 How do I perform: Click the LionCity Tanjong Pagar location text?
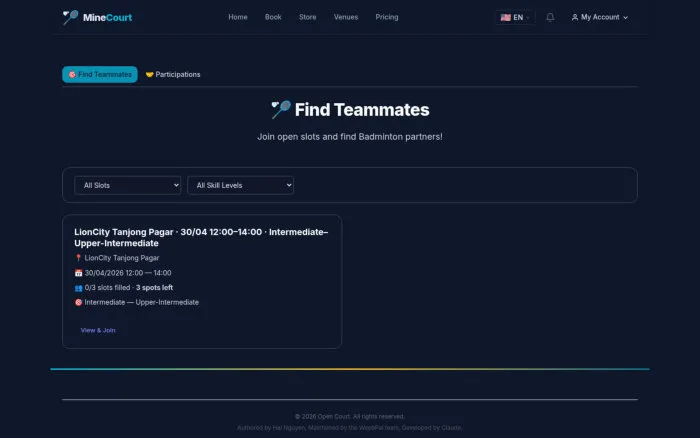coord(122,258)
